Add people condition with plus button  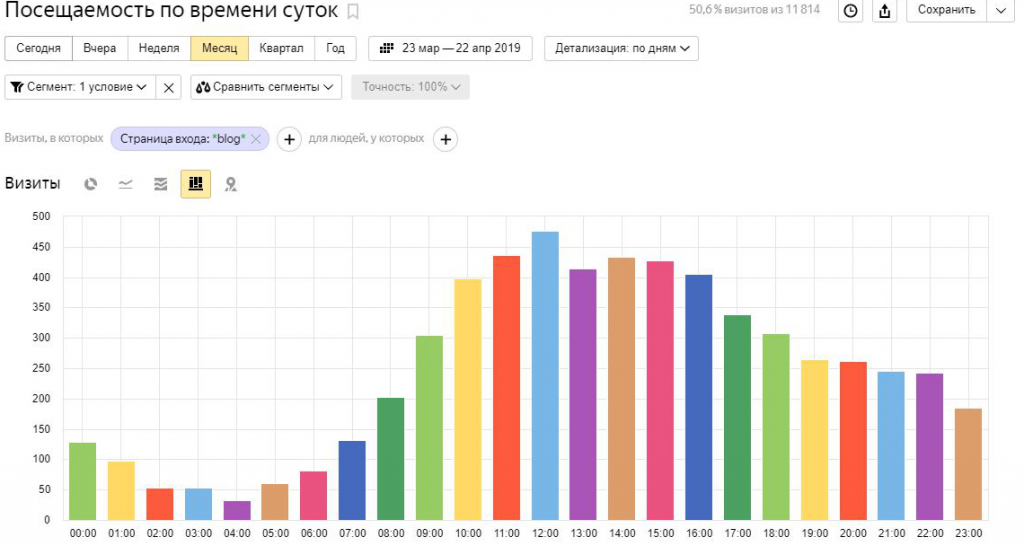[x=445, y=139]
